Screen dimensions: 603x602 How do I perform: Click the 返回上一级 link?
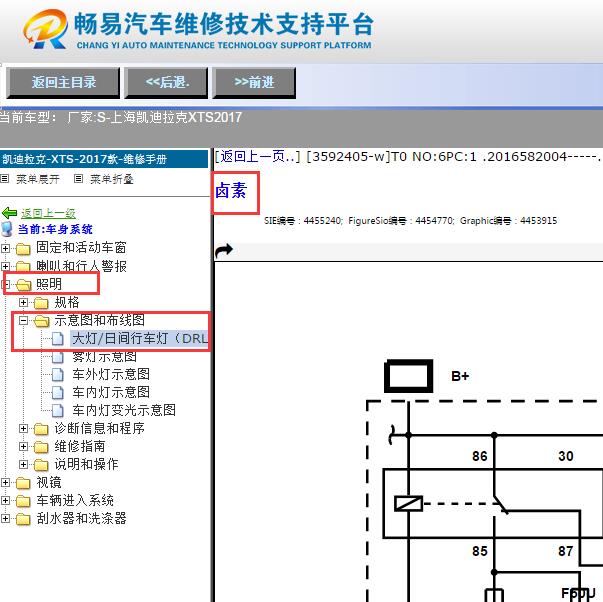(x=48, y=213)
